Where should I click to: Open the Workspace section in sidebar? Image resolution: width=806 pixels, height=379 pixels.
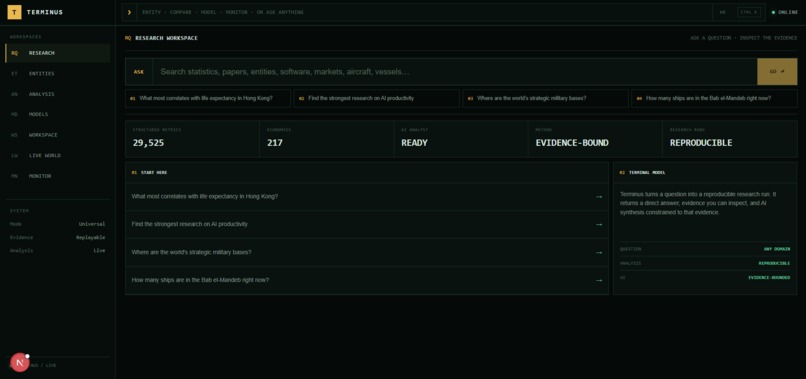click(58, 135)
